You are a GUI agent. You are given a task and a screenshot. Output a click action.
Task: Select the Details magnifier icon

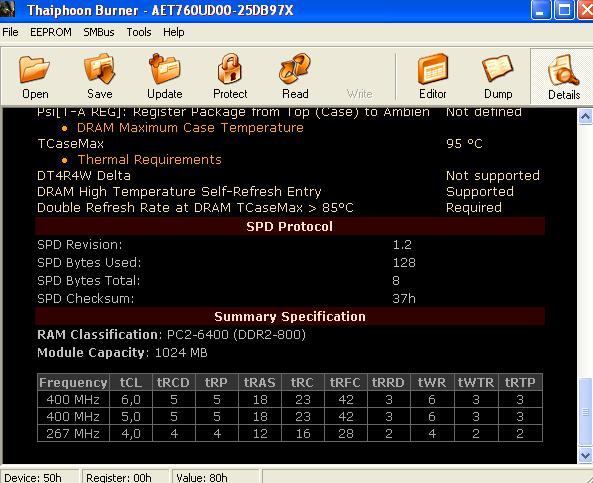tap(564, 70)
